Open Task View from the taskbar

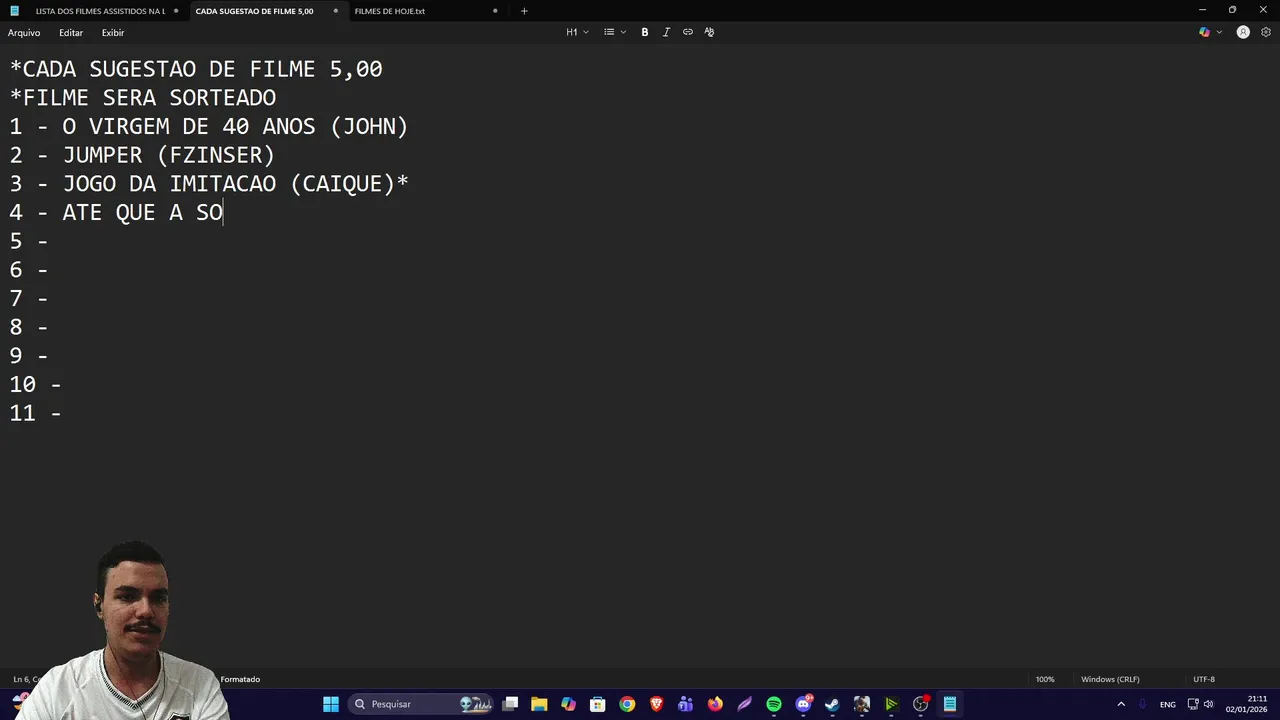pyautogui.click(x=510, y=704)
